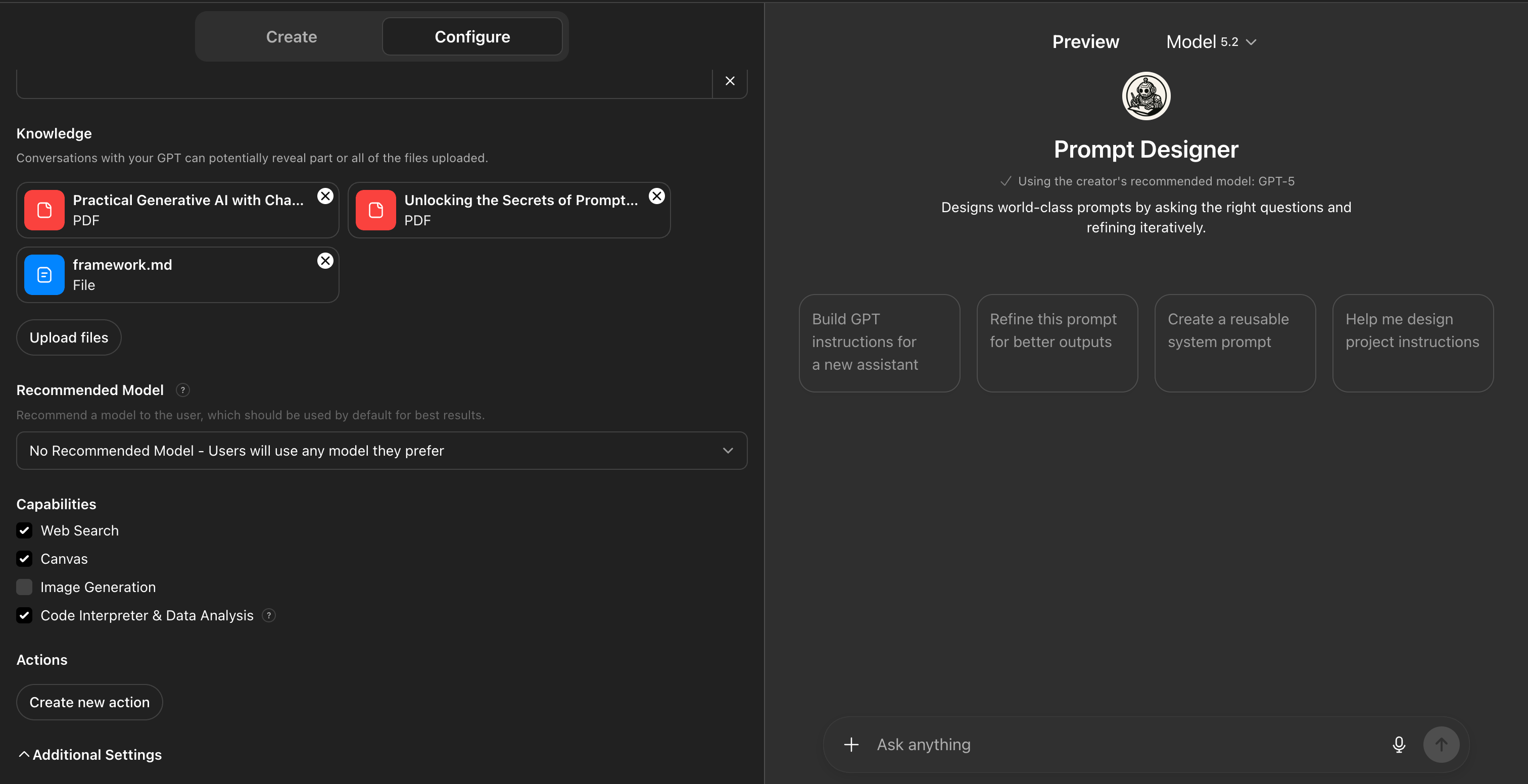Open the help icon next to Recommended Model
The image size is (1528, 784).
coord(183,390)
